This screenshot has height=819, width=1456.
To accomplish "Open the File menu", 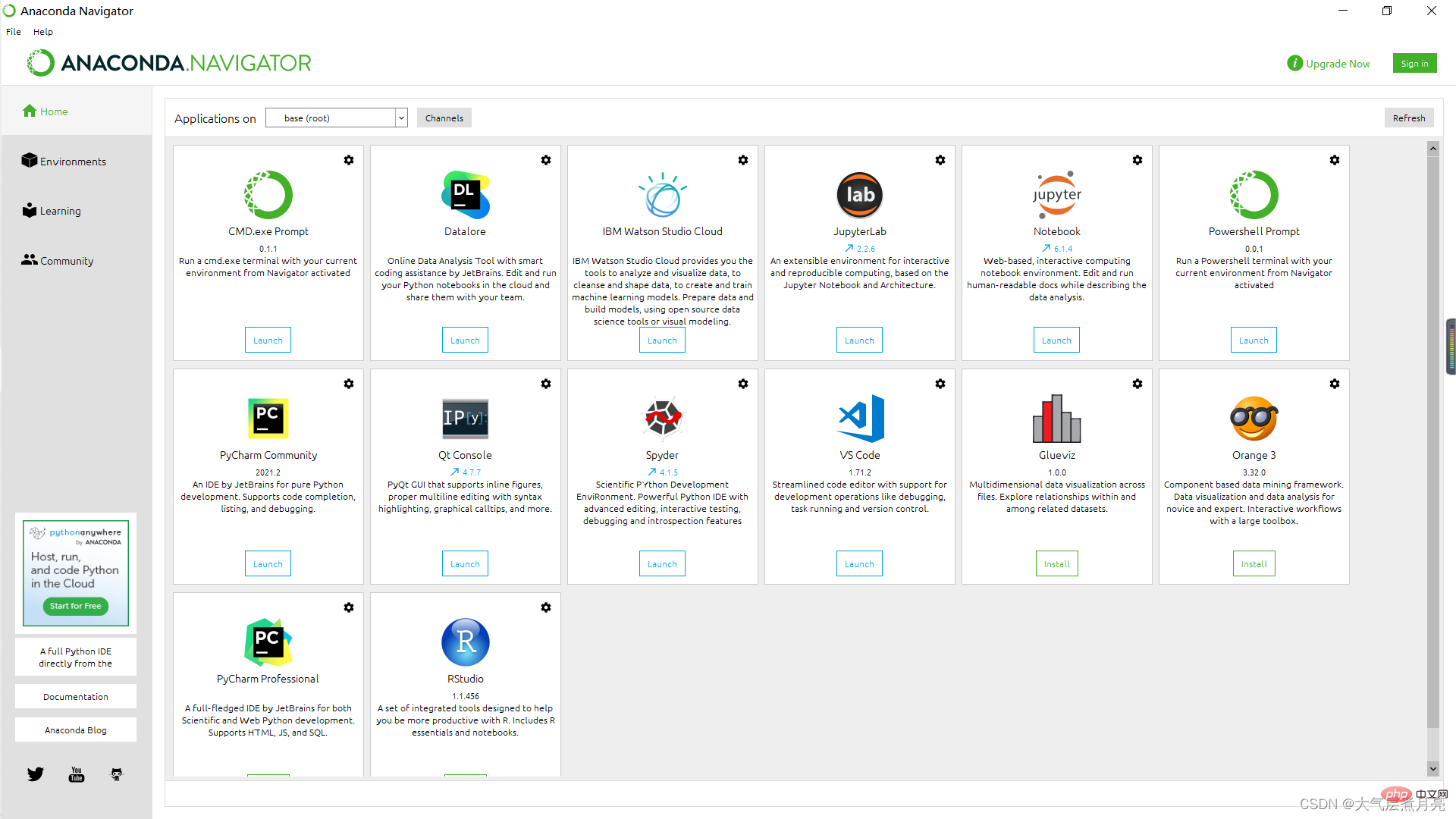I will 14,32.
